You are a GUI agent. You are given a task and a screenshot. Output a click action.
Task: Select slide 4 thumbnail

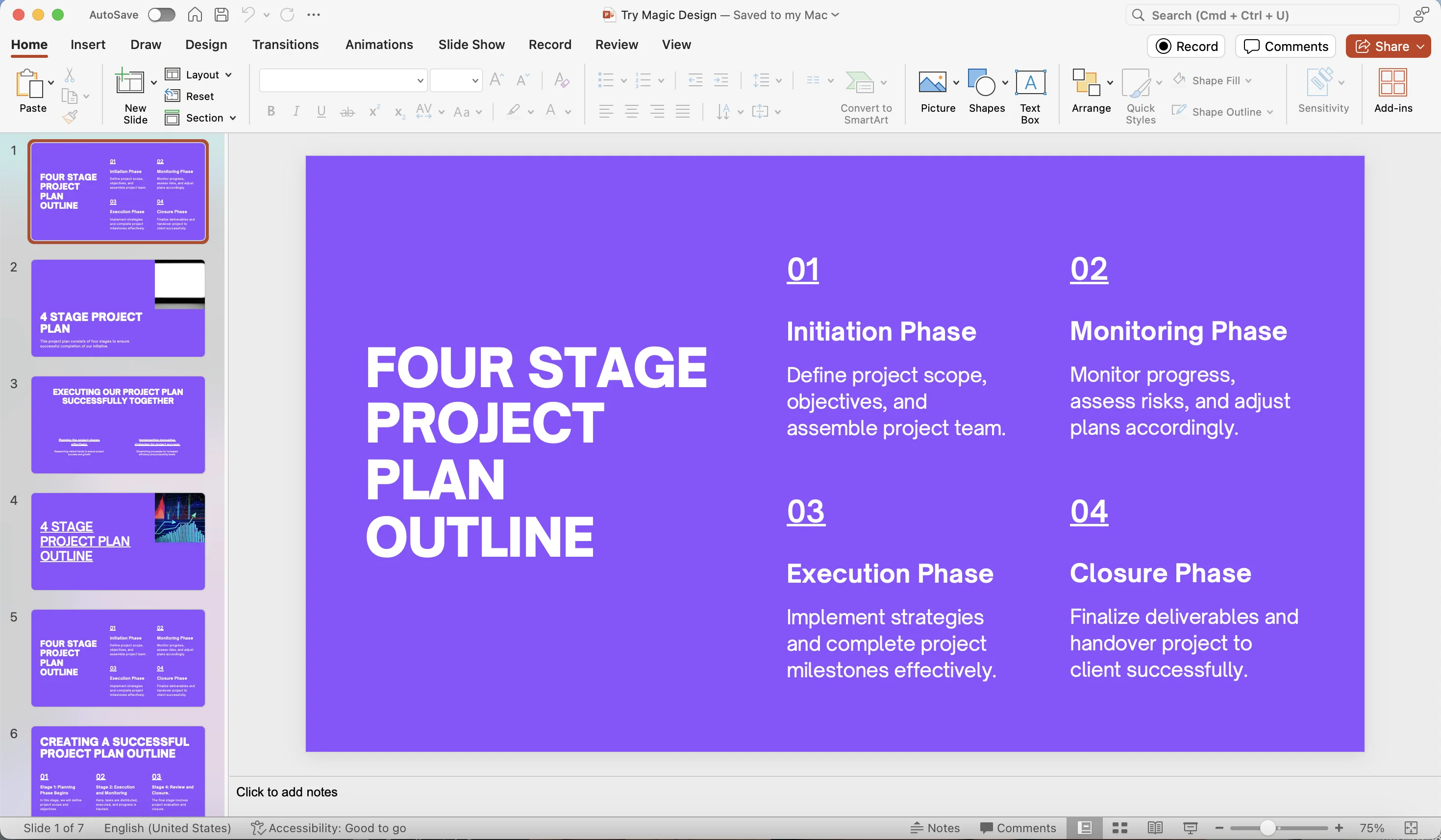coord(118,541)
